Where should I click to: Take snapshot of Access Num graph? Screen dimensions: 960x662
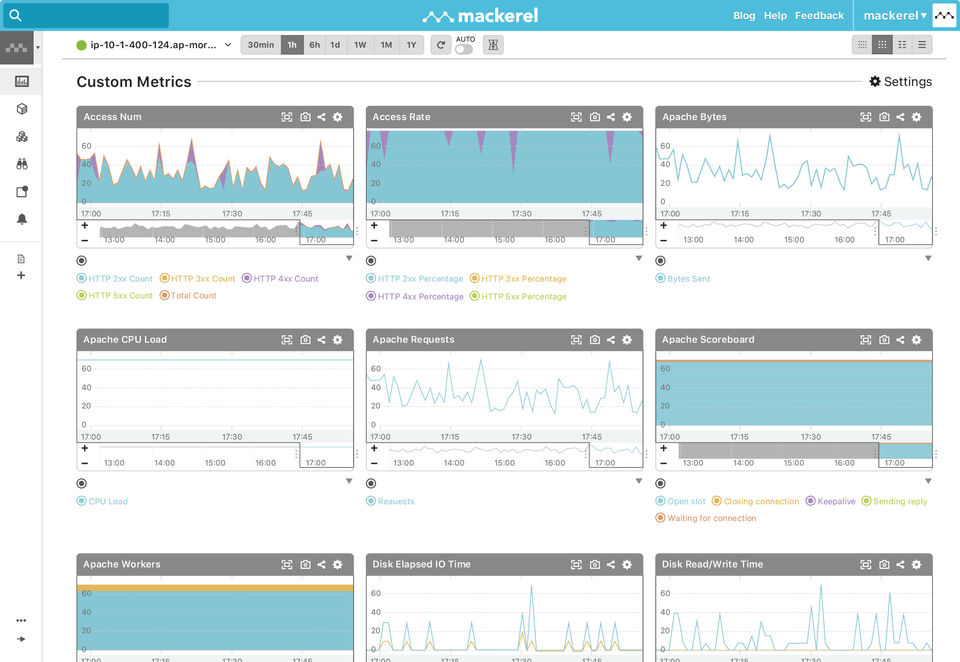(x=305, y=117)
